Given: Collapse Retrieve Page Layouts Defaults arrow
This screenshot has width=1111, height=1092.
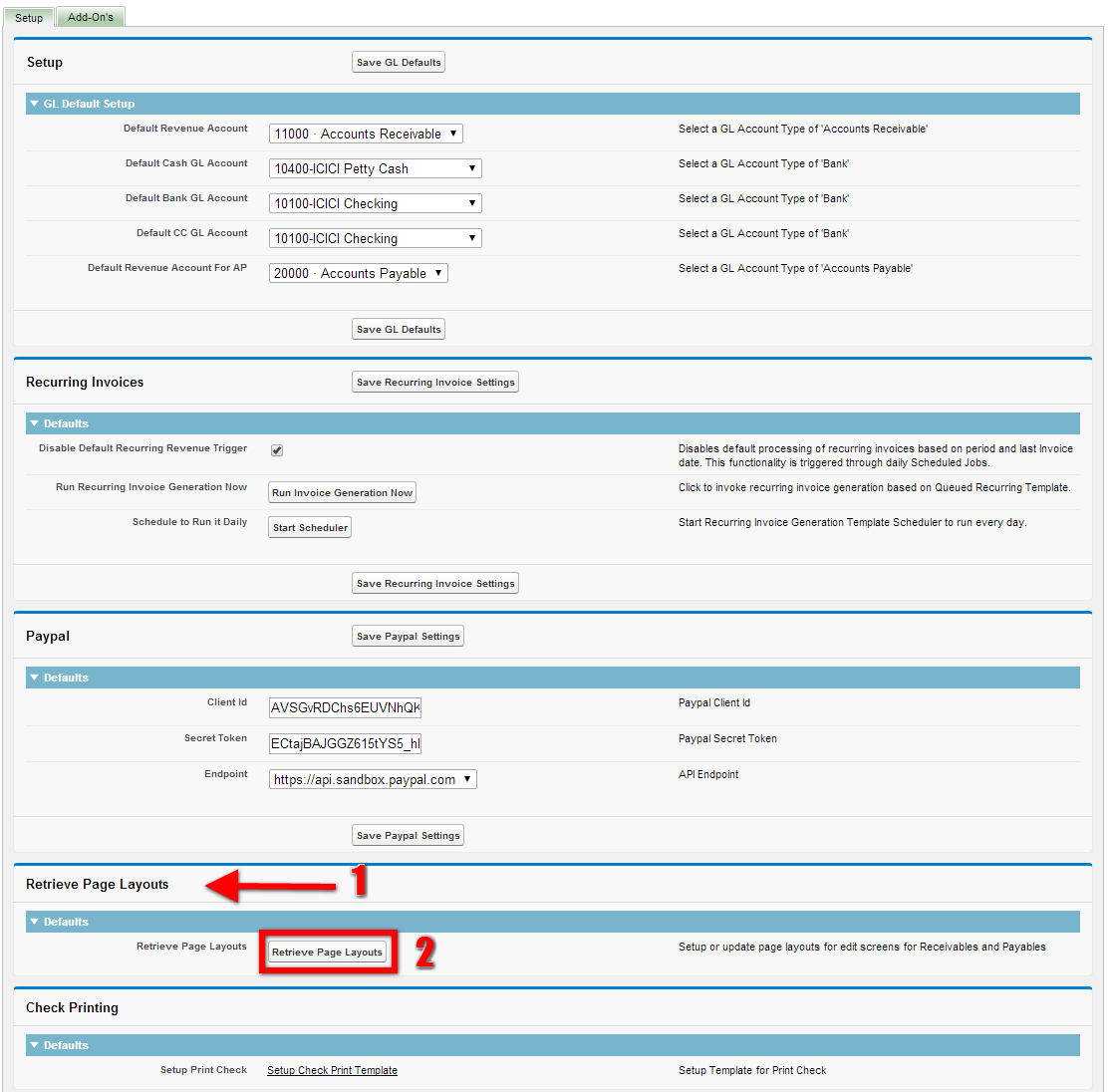Looking at the screenshot, I should pos(35,922).
